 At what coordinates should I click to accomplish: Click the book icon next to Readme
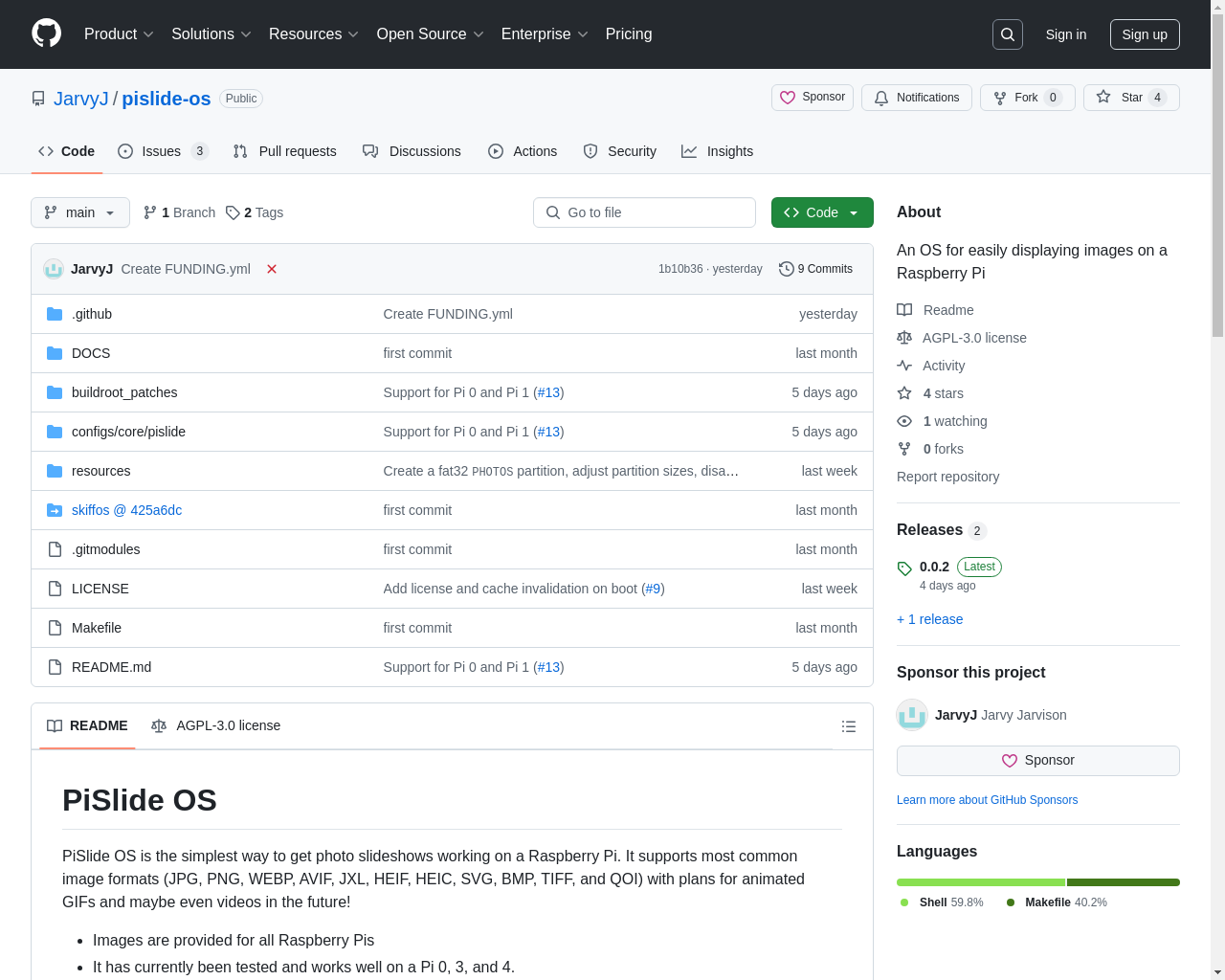pyautogui.click(x=904, y=310)
